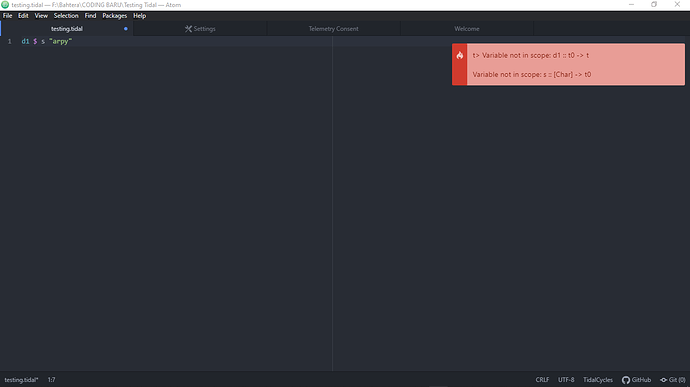Open the Packages menu

(114, 16)
